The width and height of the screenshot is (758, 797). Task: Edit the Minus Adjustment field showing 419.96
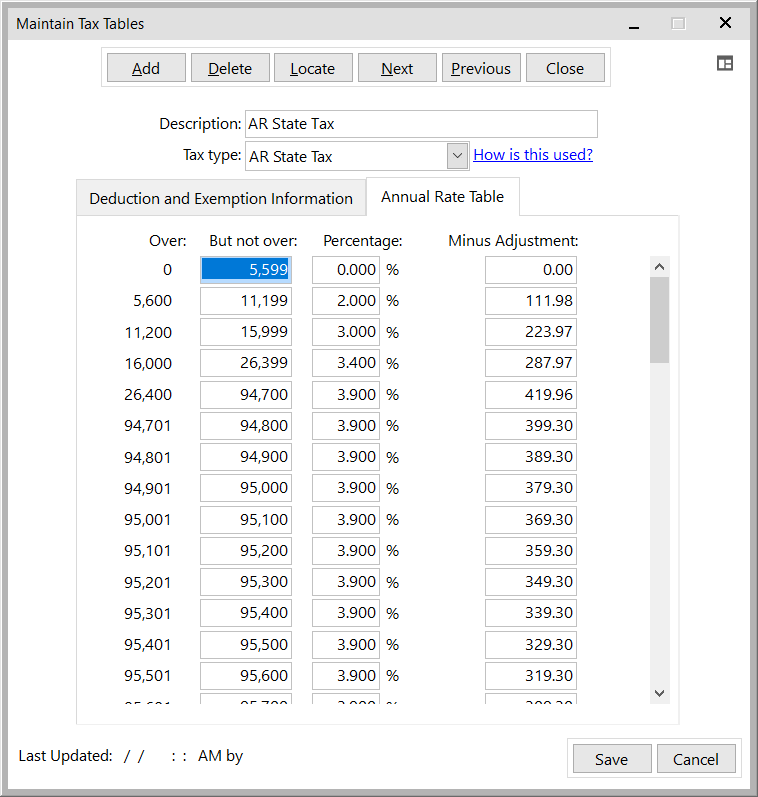click(531, 394)
